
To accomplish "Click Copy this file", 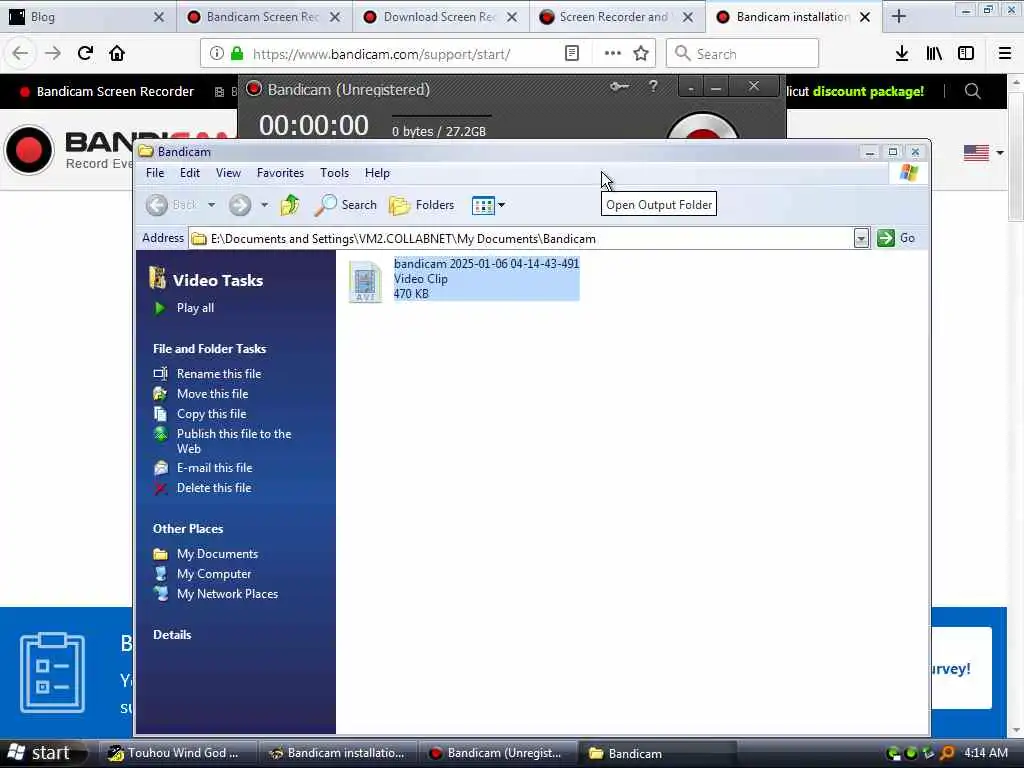I will [x=212, y=414].
